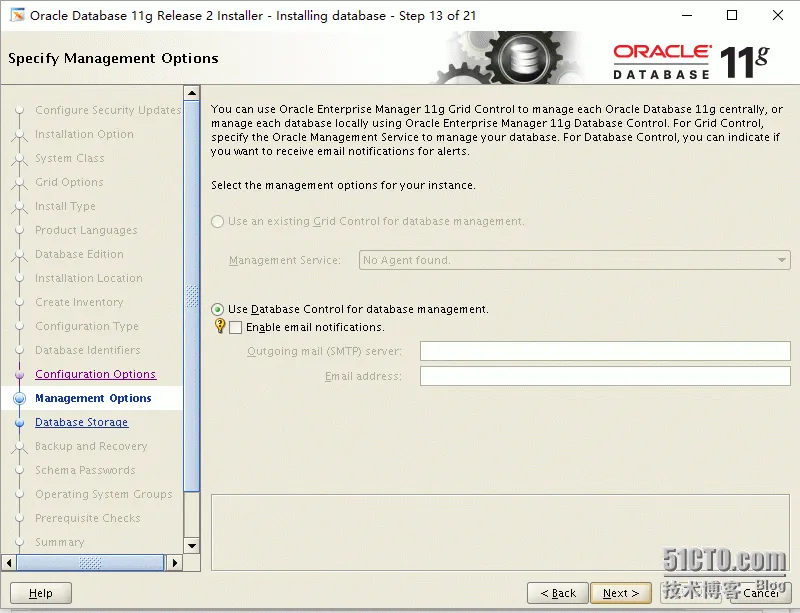Screen dimensions: 800x613
Task: Click sidebar scroll right arrow
Action: (174, 563)
